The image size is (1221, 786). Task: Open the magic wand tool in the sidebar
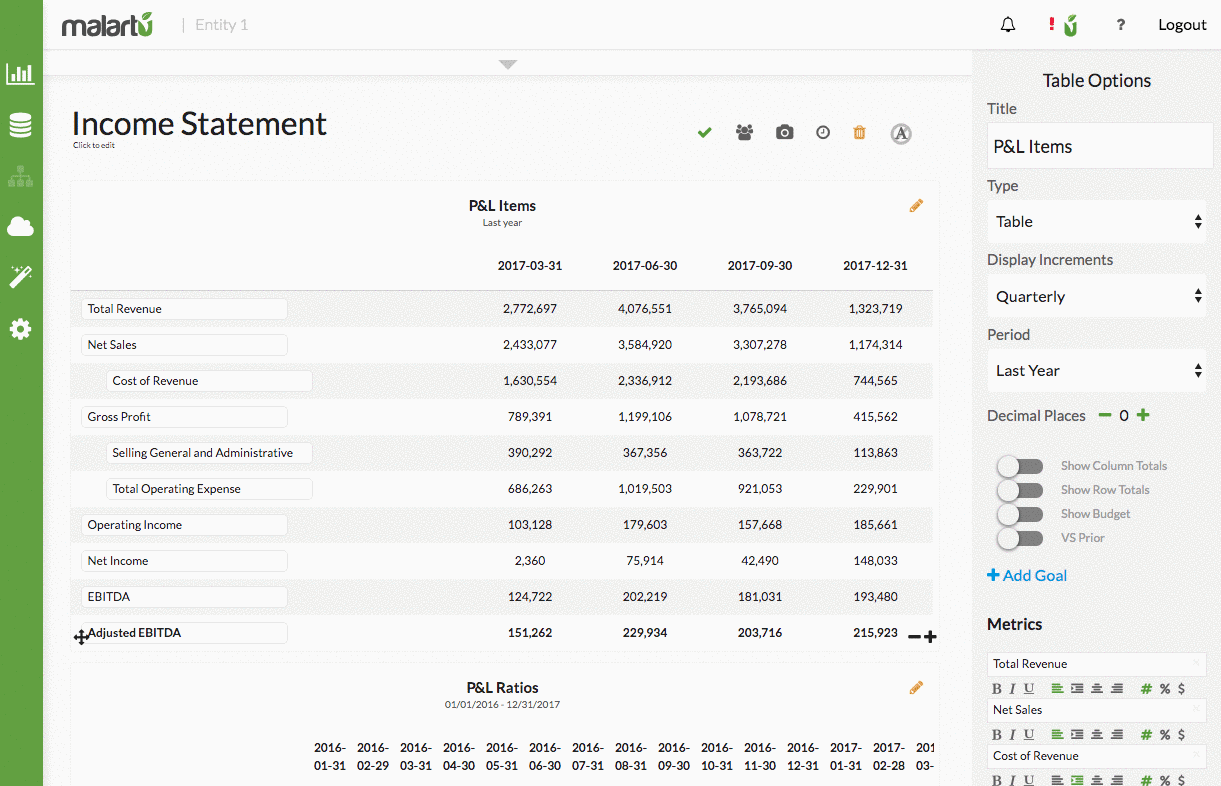(x=20, y=277)
